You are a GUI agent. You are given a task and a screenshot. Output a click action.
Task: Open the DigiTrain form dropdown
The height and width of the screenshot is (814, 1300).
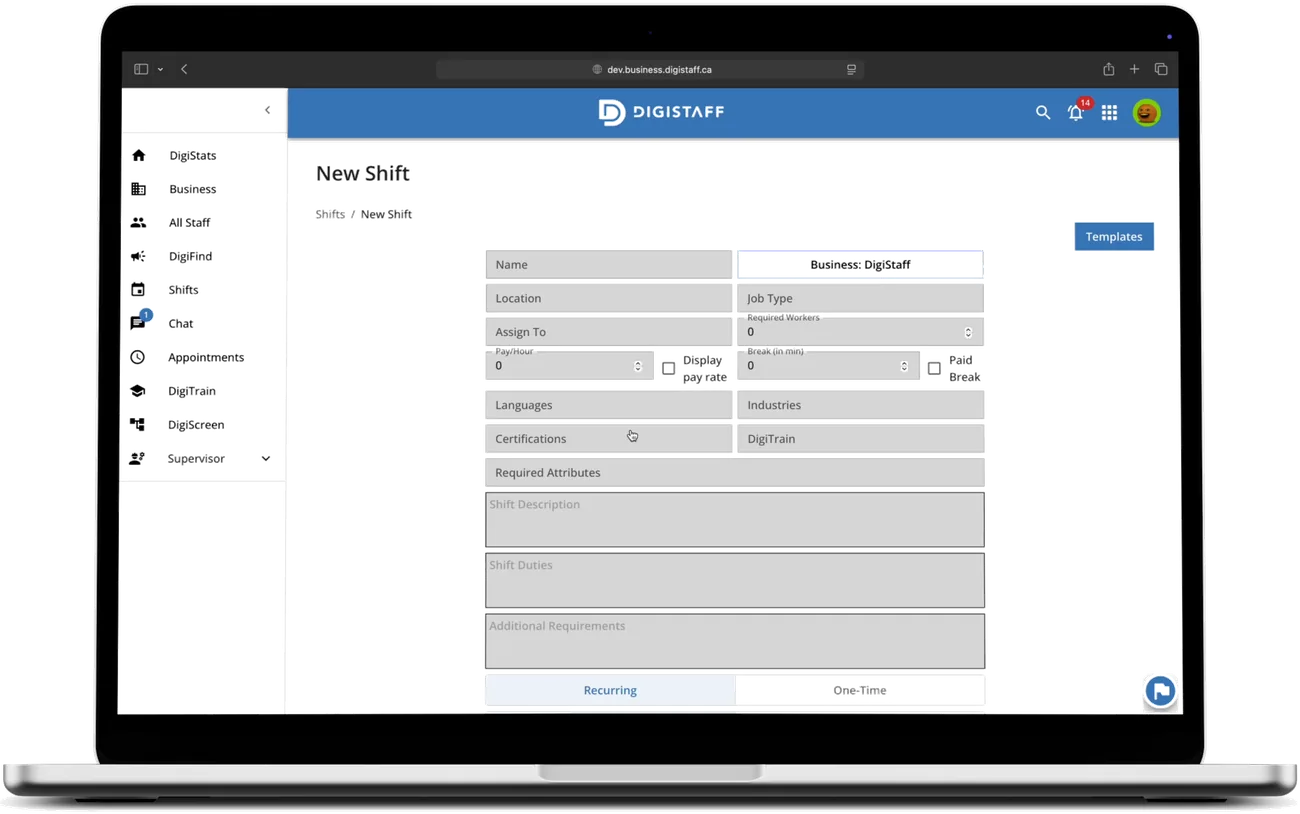pyautogui.click(x=860, y=439)
